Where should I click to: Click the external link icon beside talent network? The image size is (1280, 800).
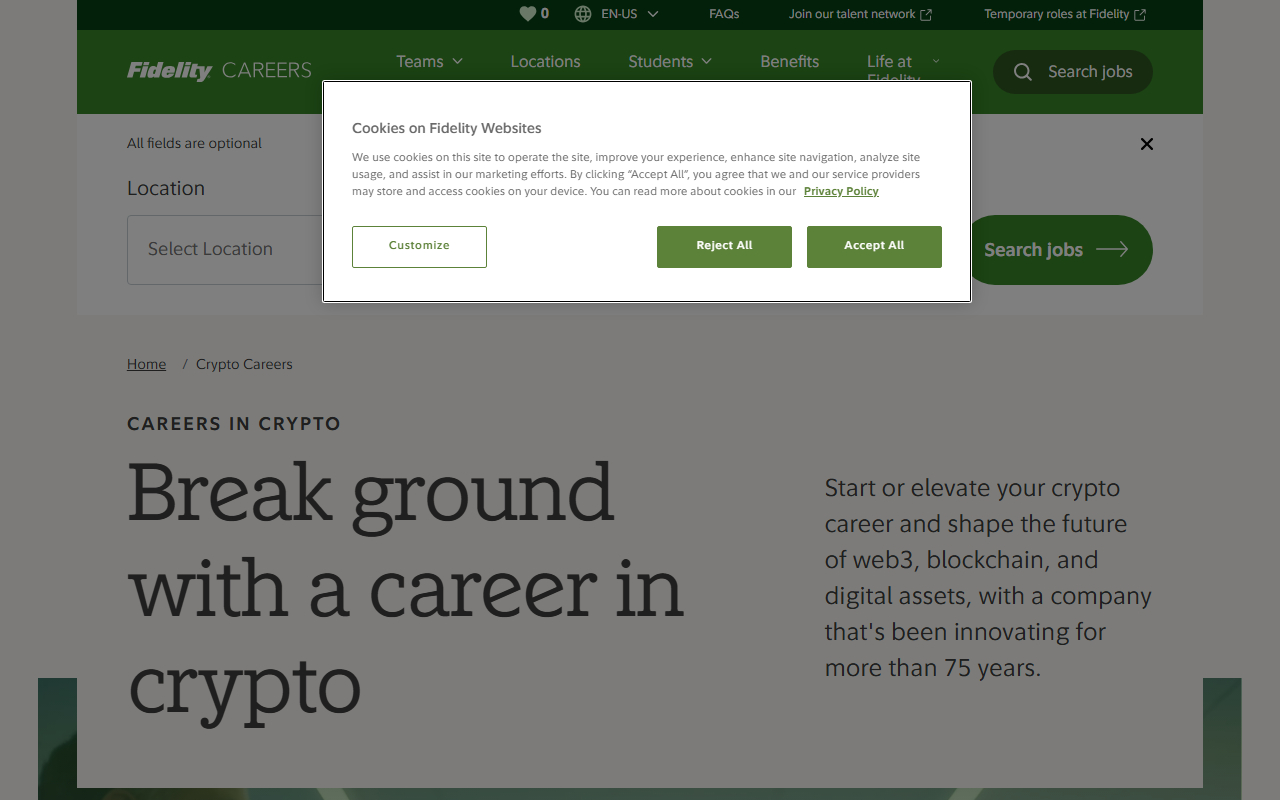[x=926, y=15]
